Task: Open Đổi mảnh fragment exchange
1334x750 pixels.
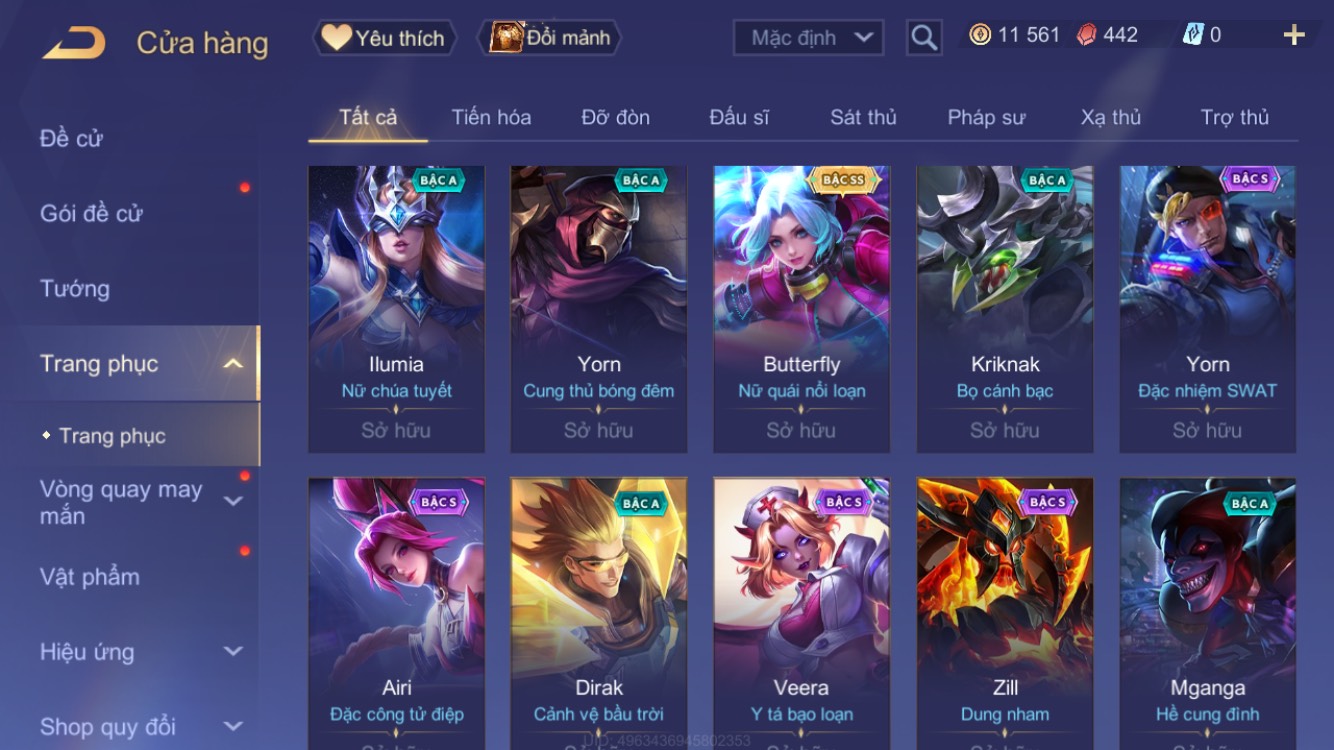Action: pos(551,38)
